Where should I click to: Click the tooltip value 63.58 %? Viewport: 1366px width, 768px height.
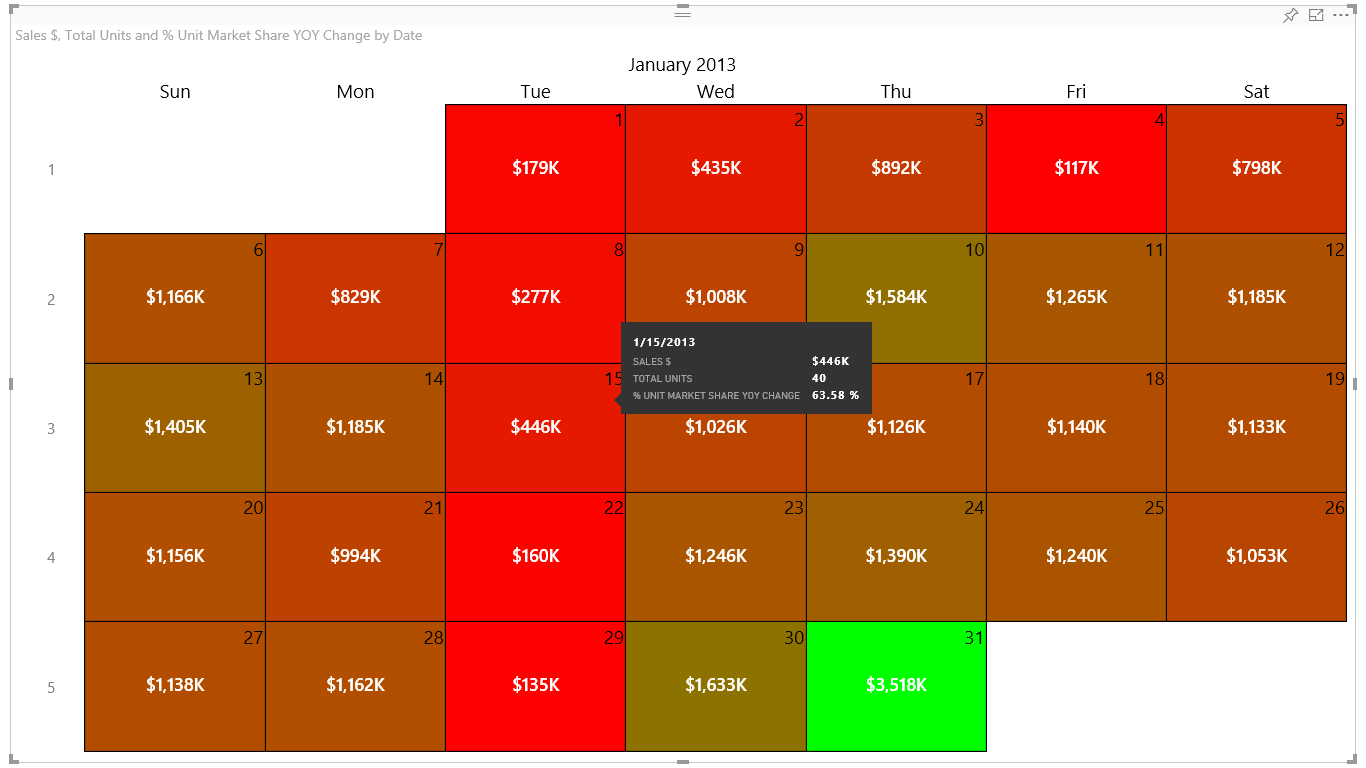(x=835, y=395)
